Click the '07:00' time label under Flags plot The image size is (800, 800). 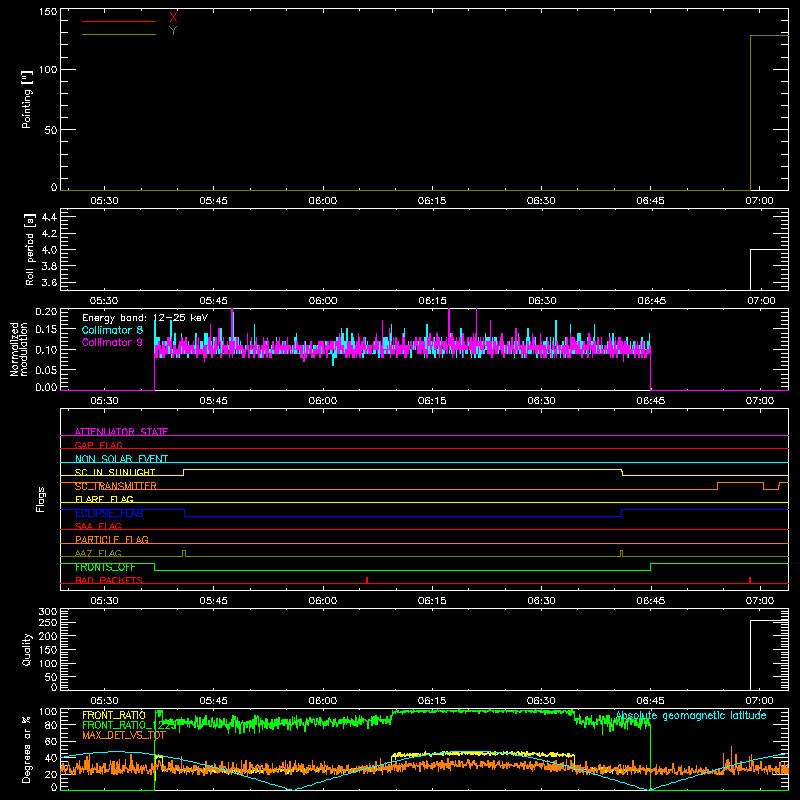pyautogui.click(x=760, y=601)
